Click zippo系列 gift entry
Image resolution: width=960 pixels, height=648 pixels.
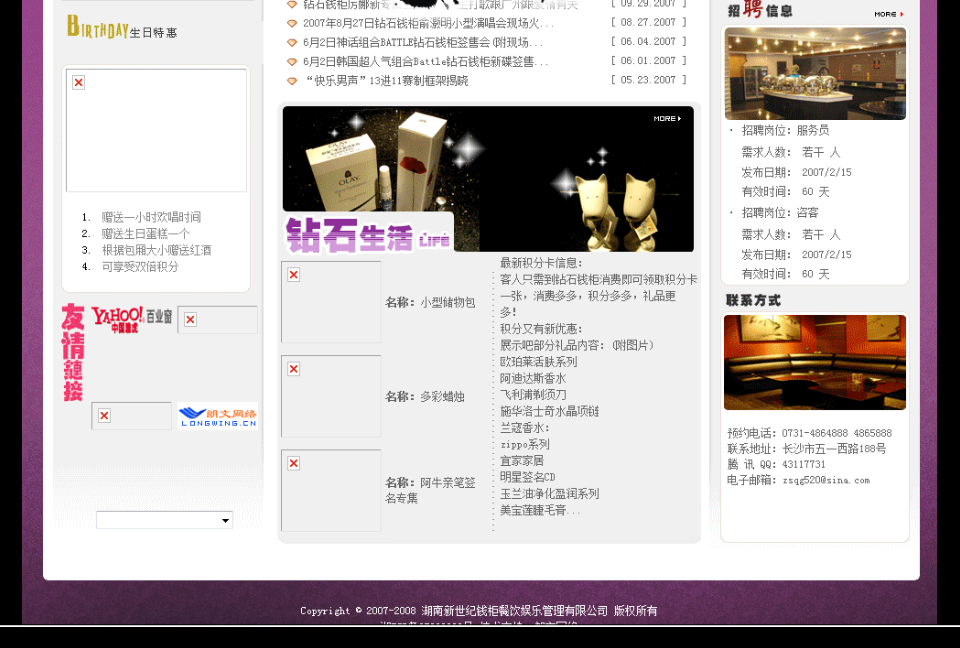click(x=525, y=444)
